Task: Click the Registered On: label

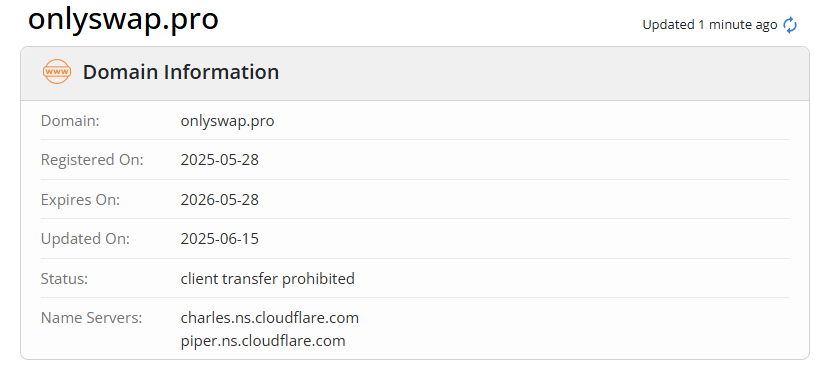Action: 92,160
